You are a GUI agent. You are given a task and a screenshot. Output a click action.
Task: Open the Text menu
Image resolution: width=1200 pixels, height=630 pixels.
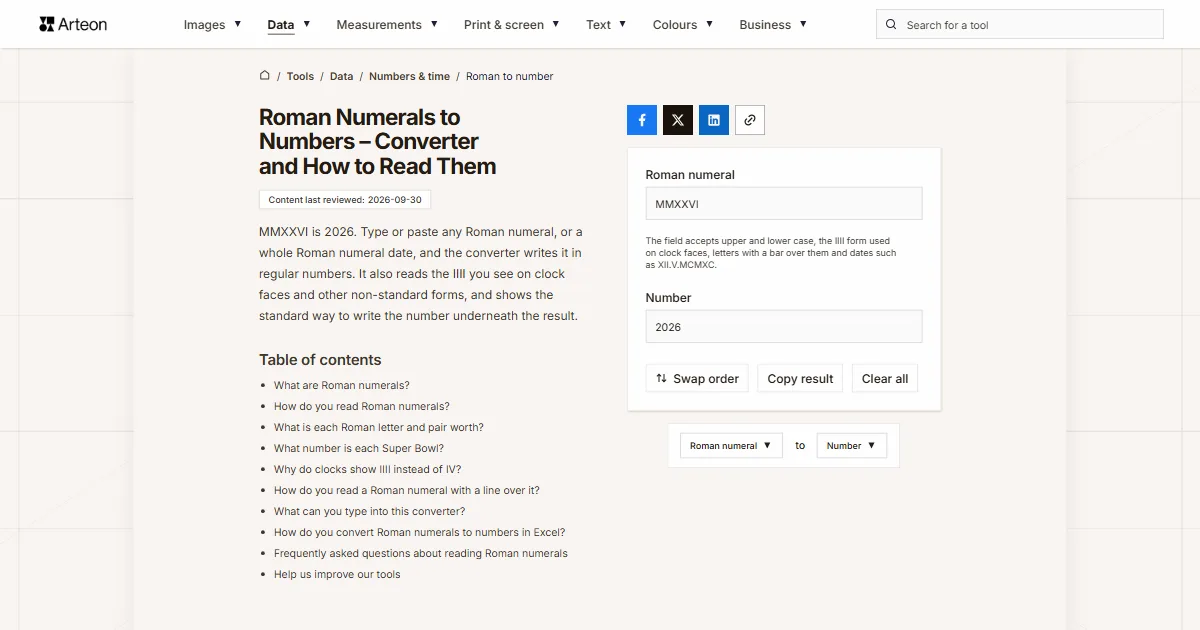pos(606,25)
